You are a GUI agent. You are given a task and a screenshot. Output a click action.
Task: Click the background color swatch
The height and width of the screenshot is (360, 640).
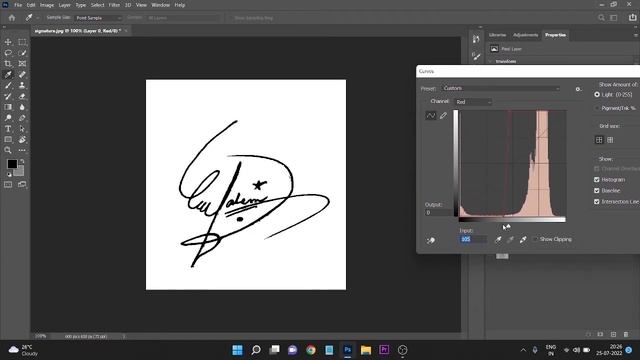click(x=20, y=172)
